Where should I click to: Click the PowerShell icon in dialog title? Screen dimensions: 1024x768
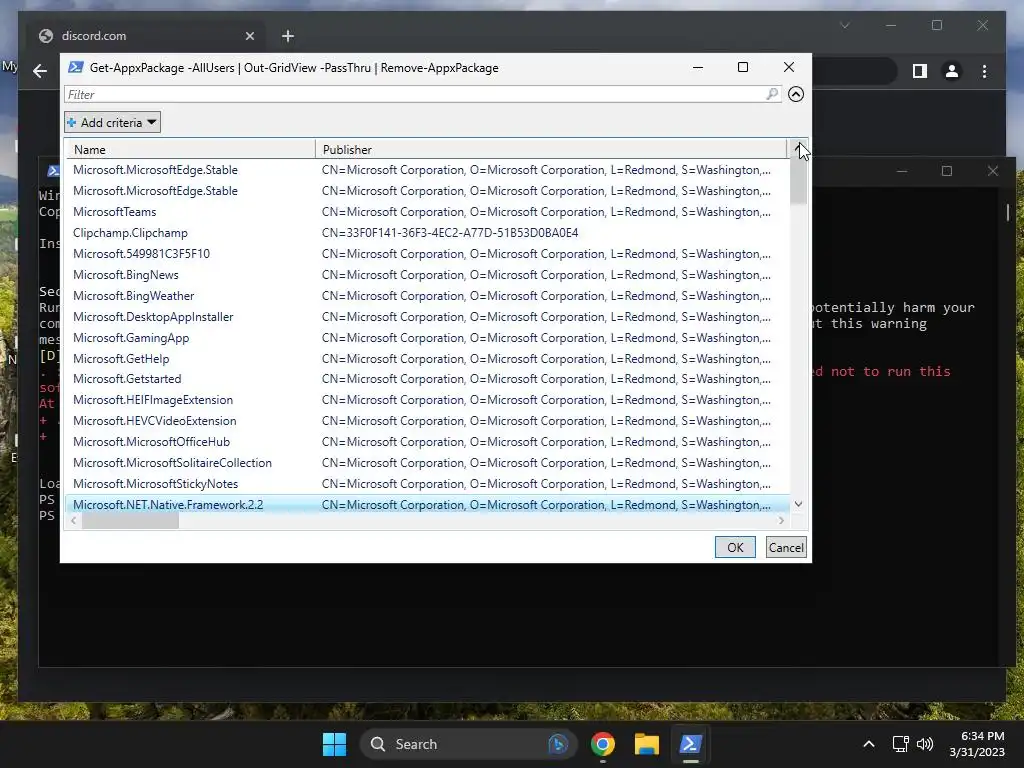pyautogui.click(x=76, y=67)
